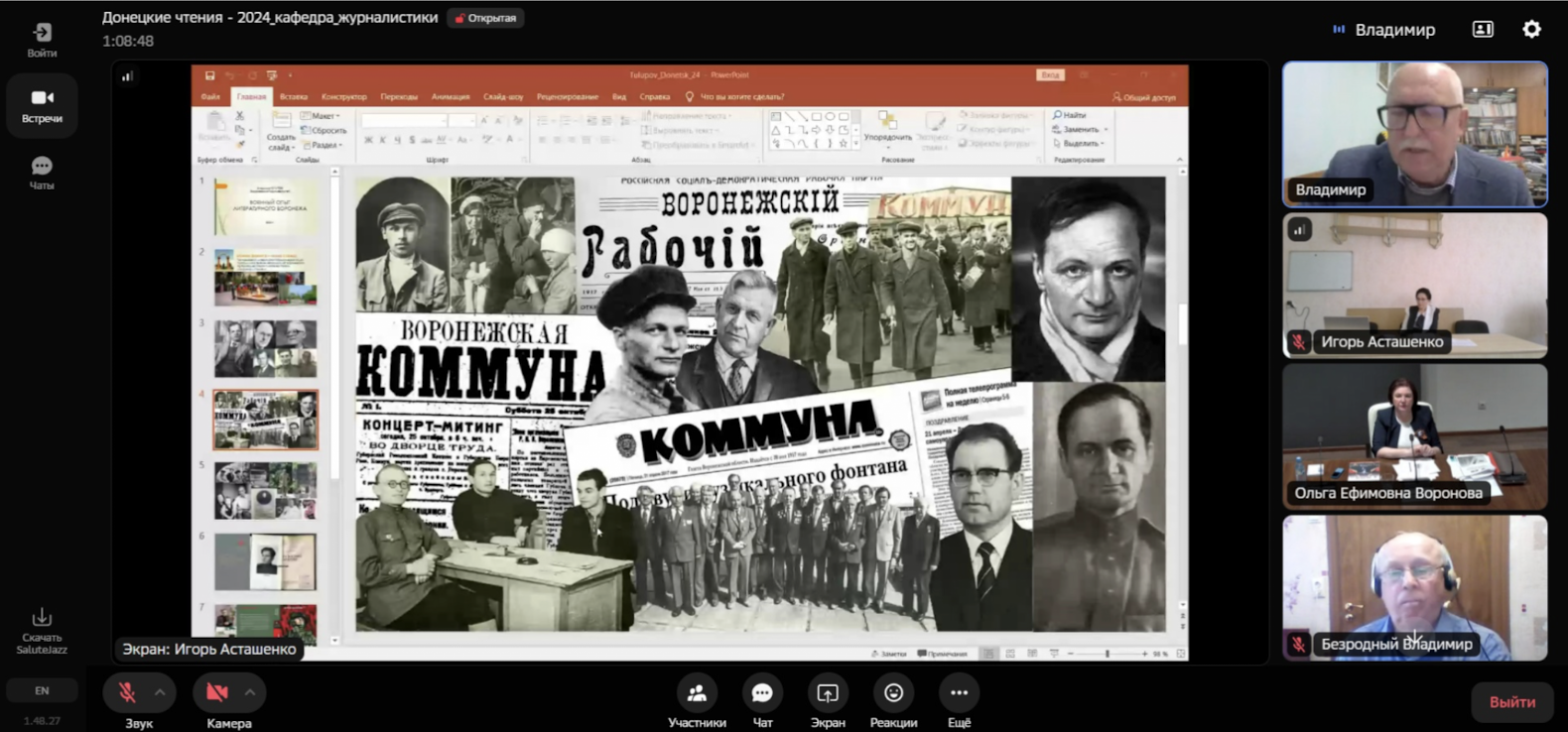Select slide 3 thumbnail in panel
The height and width of the screenshot is (732, 1568).
(266, 349)
